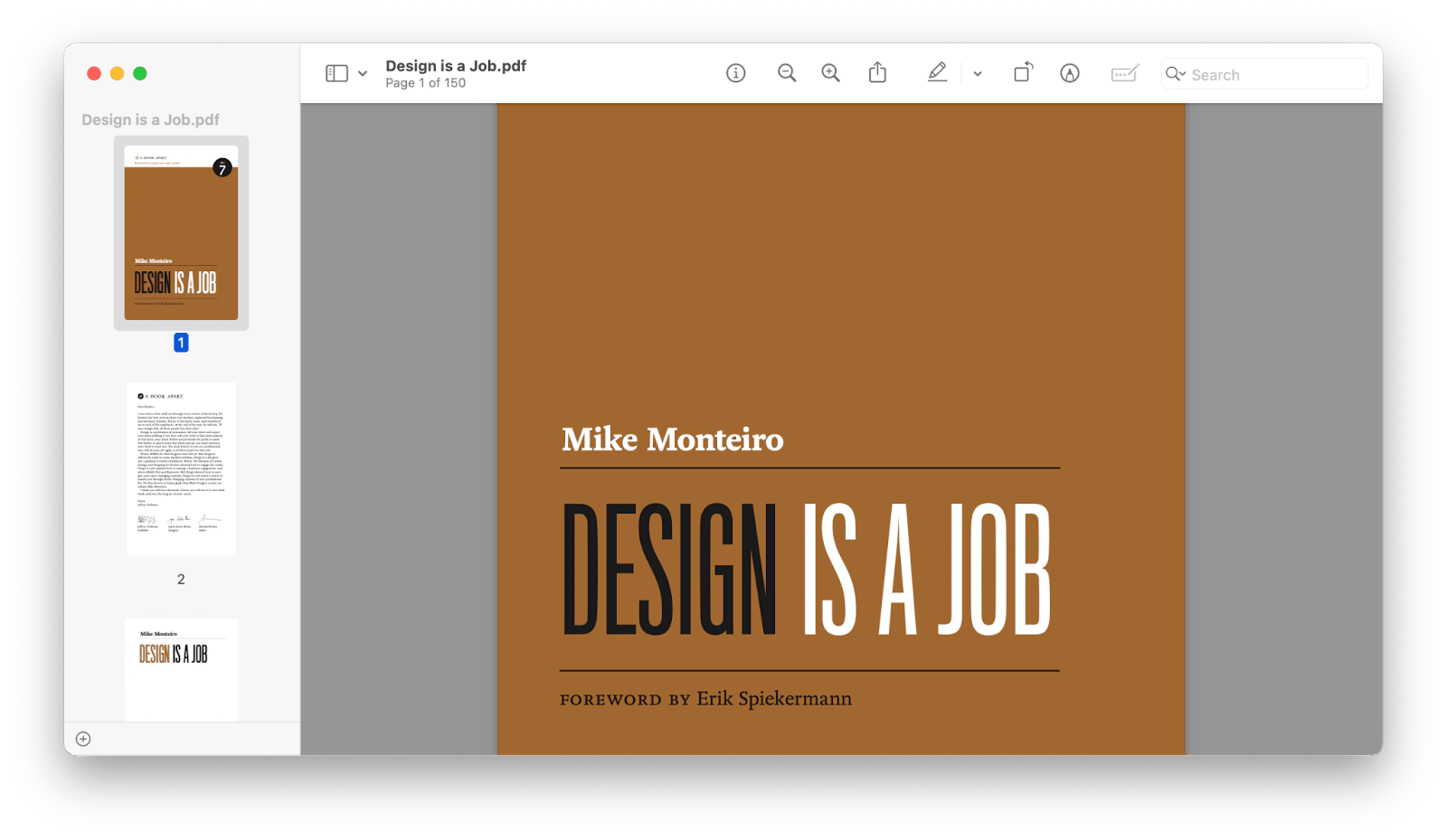This screenshot has height=840, width=1447.
Task: Open the sidebar view options chevron
Action: (363, 74)
